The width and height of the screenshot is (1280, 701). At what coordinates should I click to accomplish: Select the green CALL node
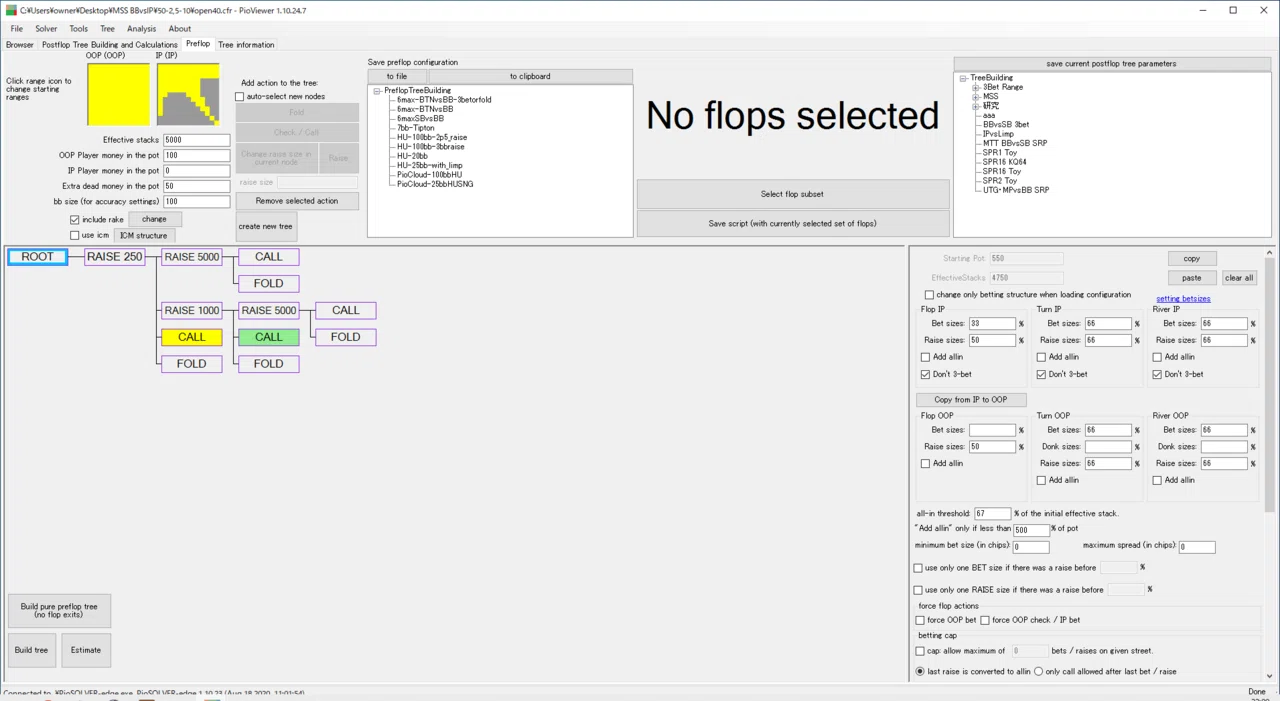pos(269,337)
